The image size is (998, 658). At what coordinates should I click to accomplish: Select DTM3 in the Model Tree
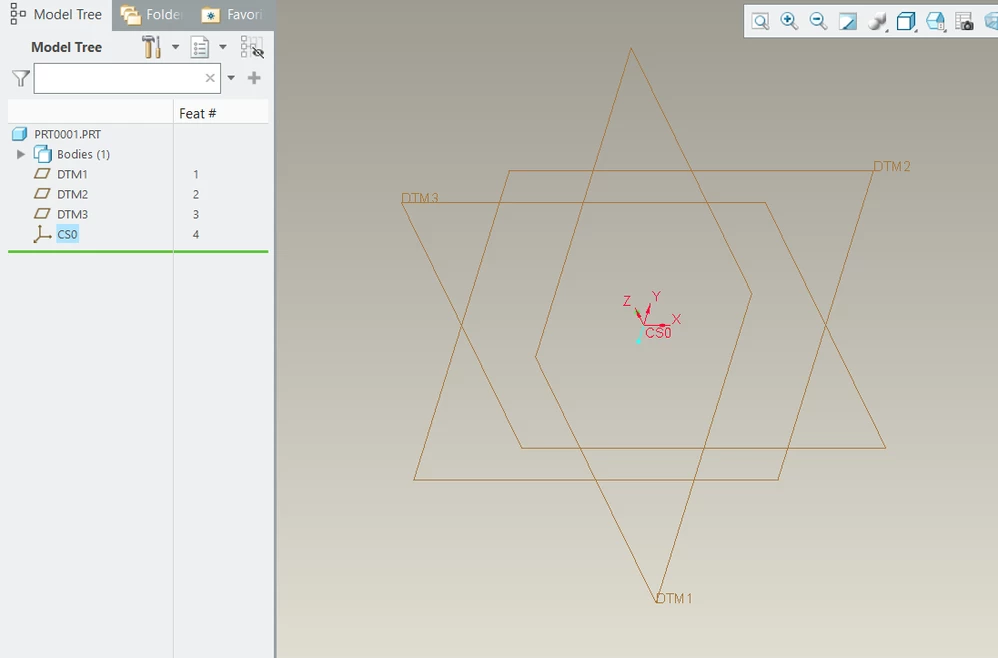72,214
